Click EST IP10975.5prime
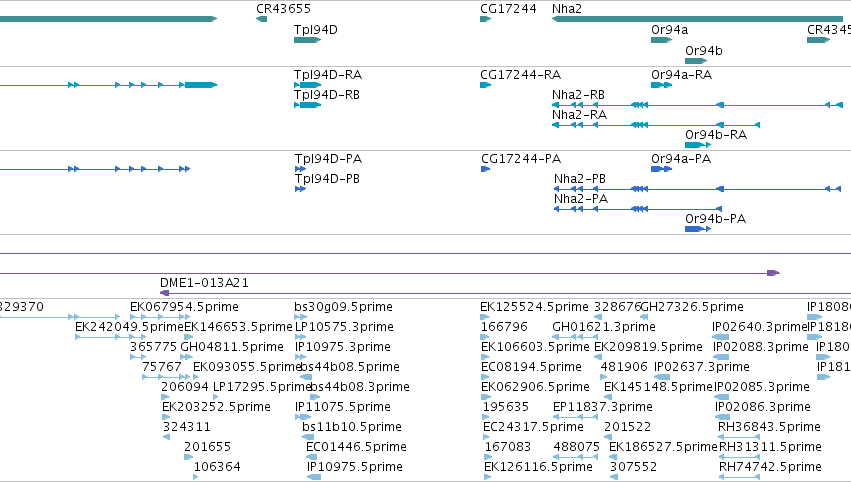 pyautogui.click(x=354, y=467)
